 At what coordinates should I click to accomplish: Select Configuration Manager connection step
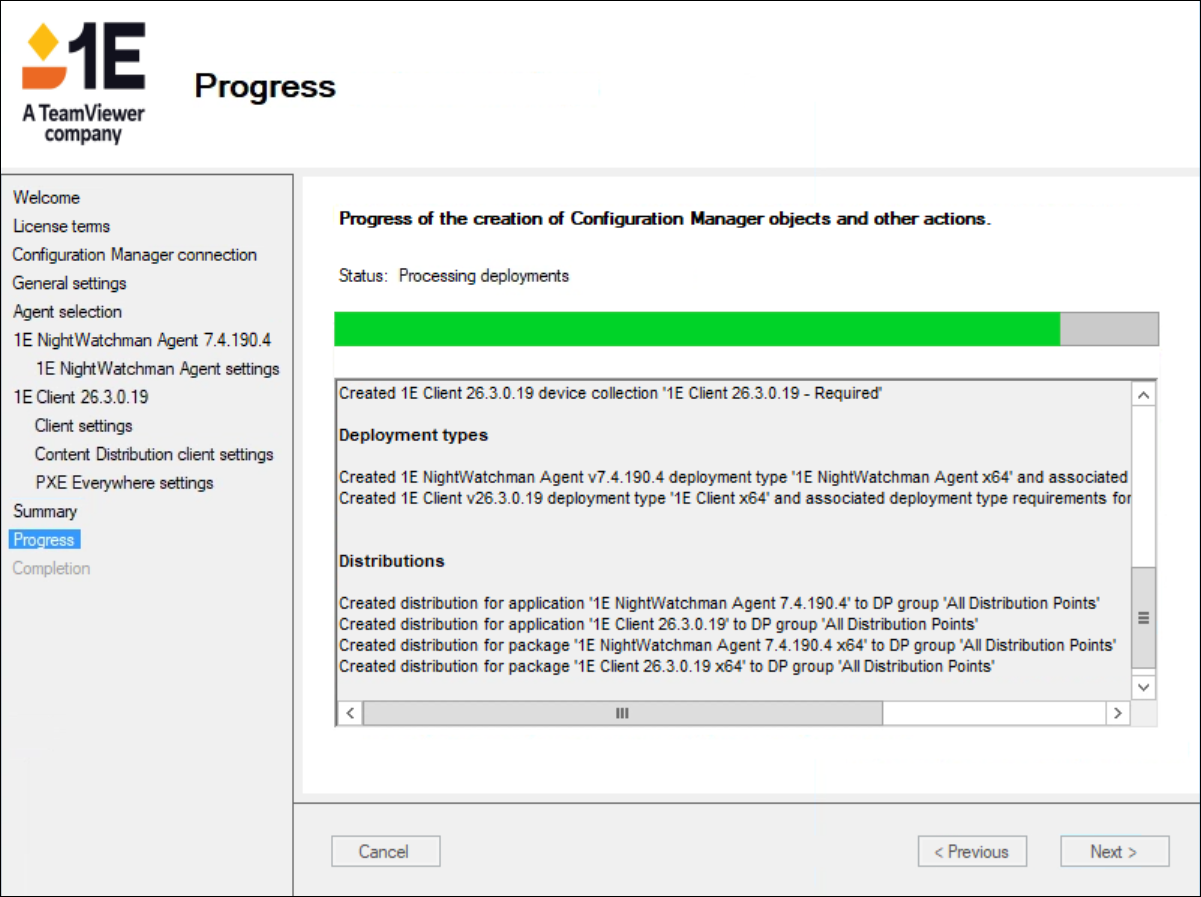(x=134, y=255)
